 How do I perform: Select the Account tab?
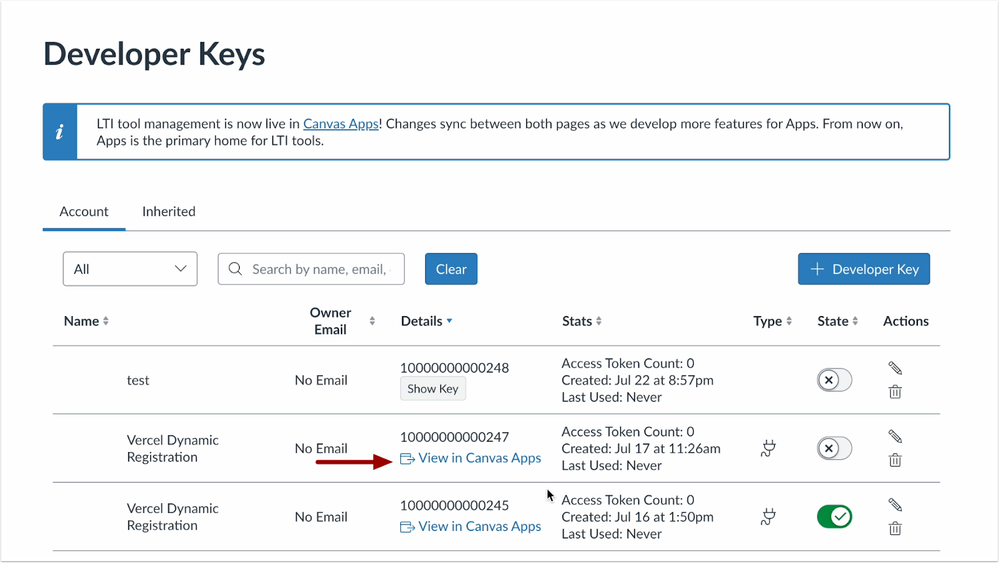click(x=84, y=212)
